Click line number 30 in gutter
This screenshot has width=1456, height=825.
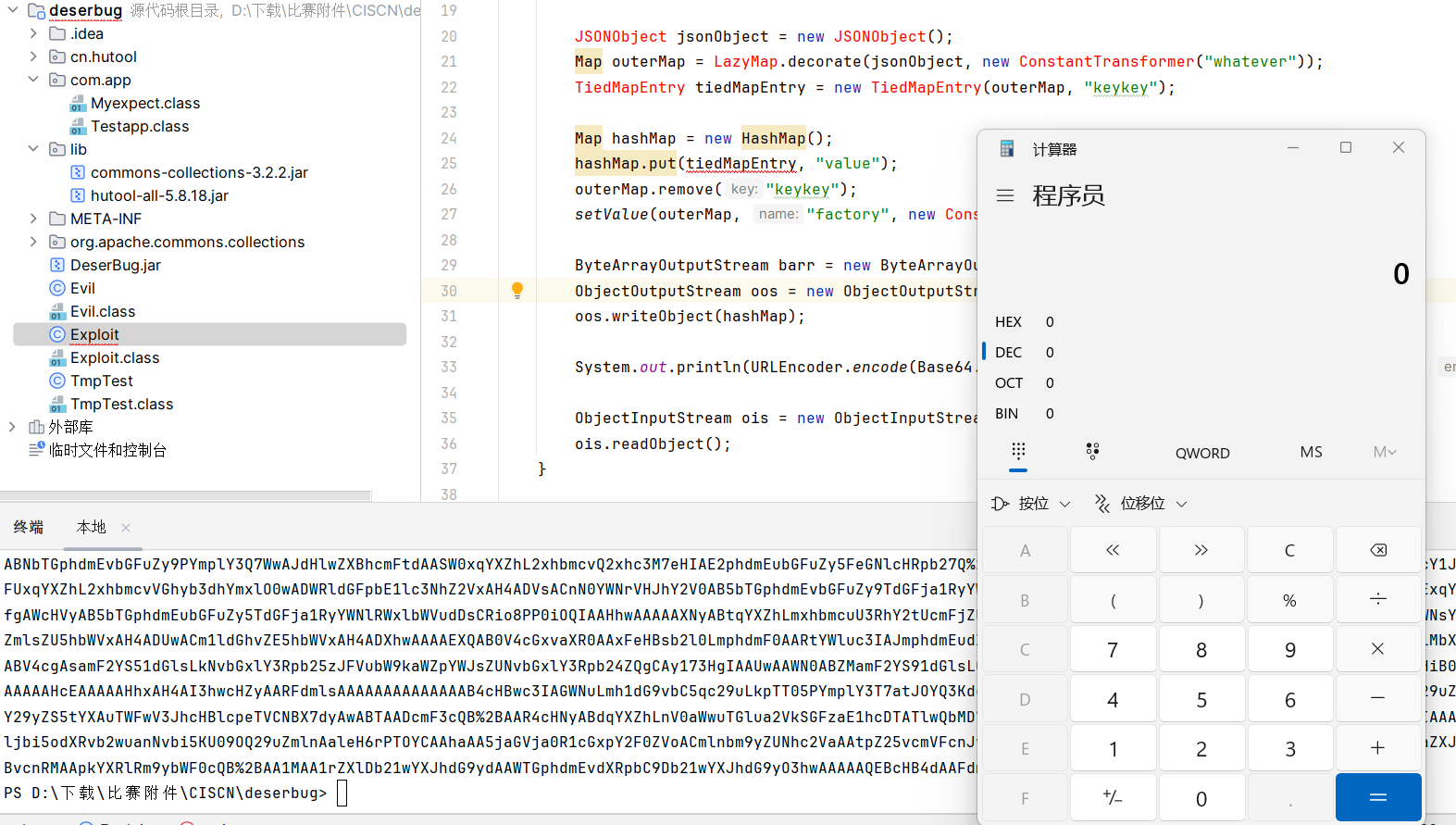tap(449, 291)
